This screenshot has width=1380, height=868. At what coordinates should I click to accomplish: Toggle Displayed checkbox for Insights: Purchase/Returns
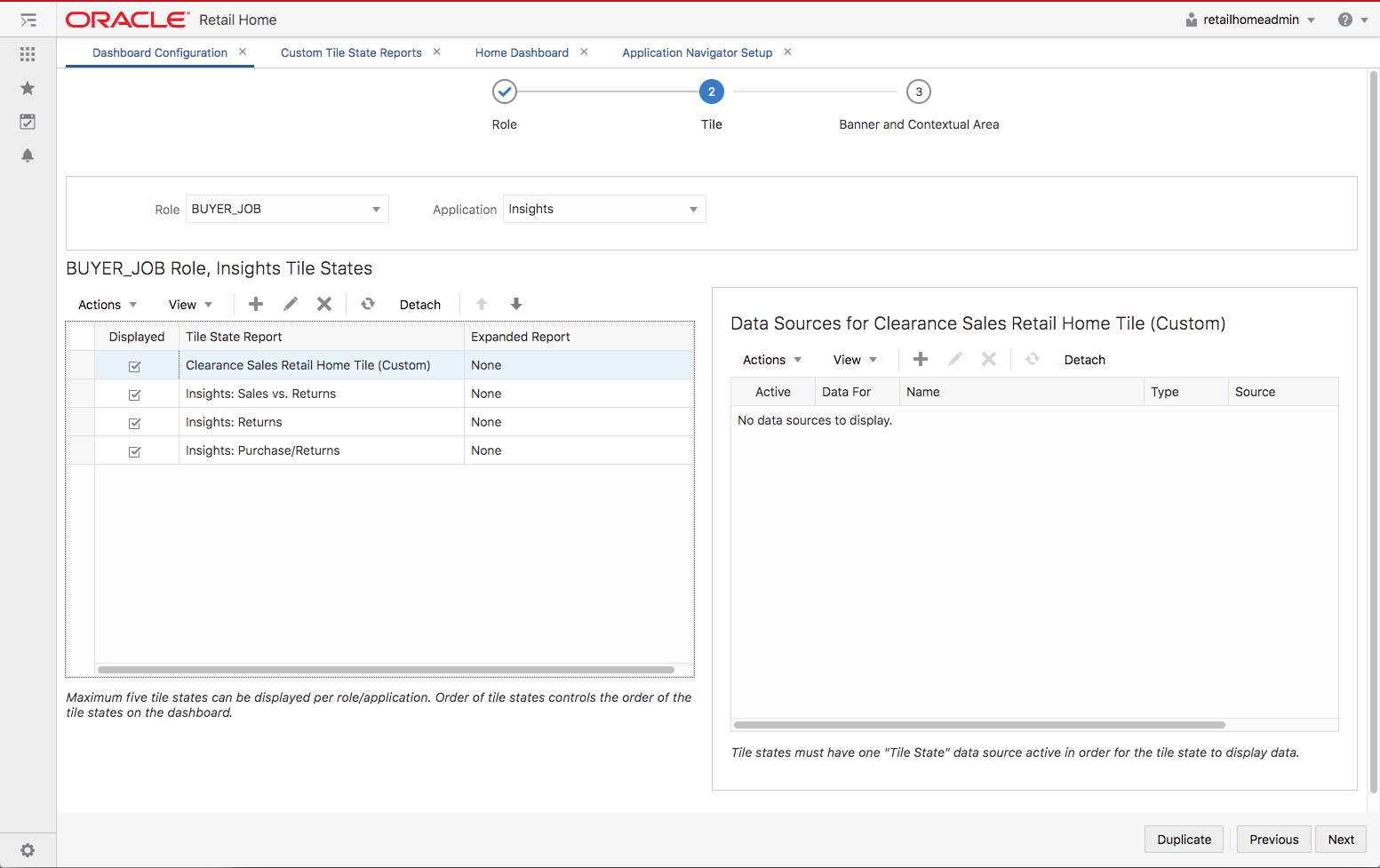(x=135, y=451)
